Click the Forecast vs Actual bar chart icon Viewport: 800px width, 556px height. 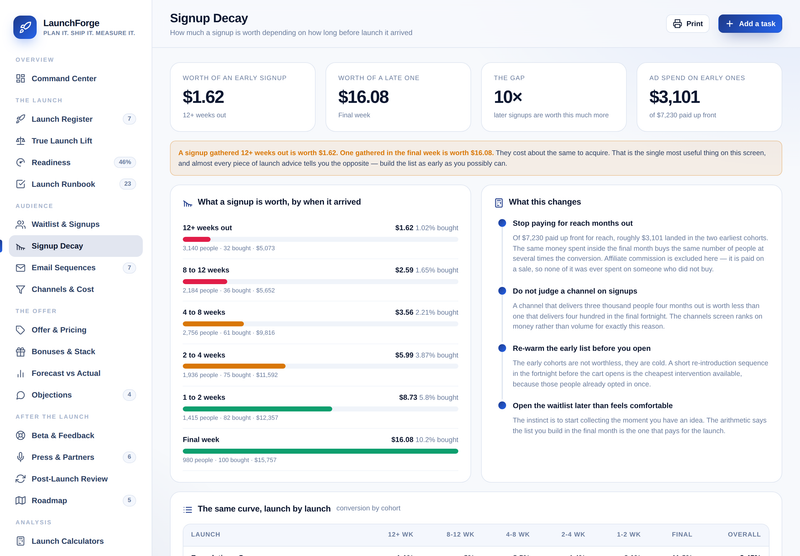(x=20, y=373)
